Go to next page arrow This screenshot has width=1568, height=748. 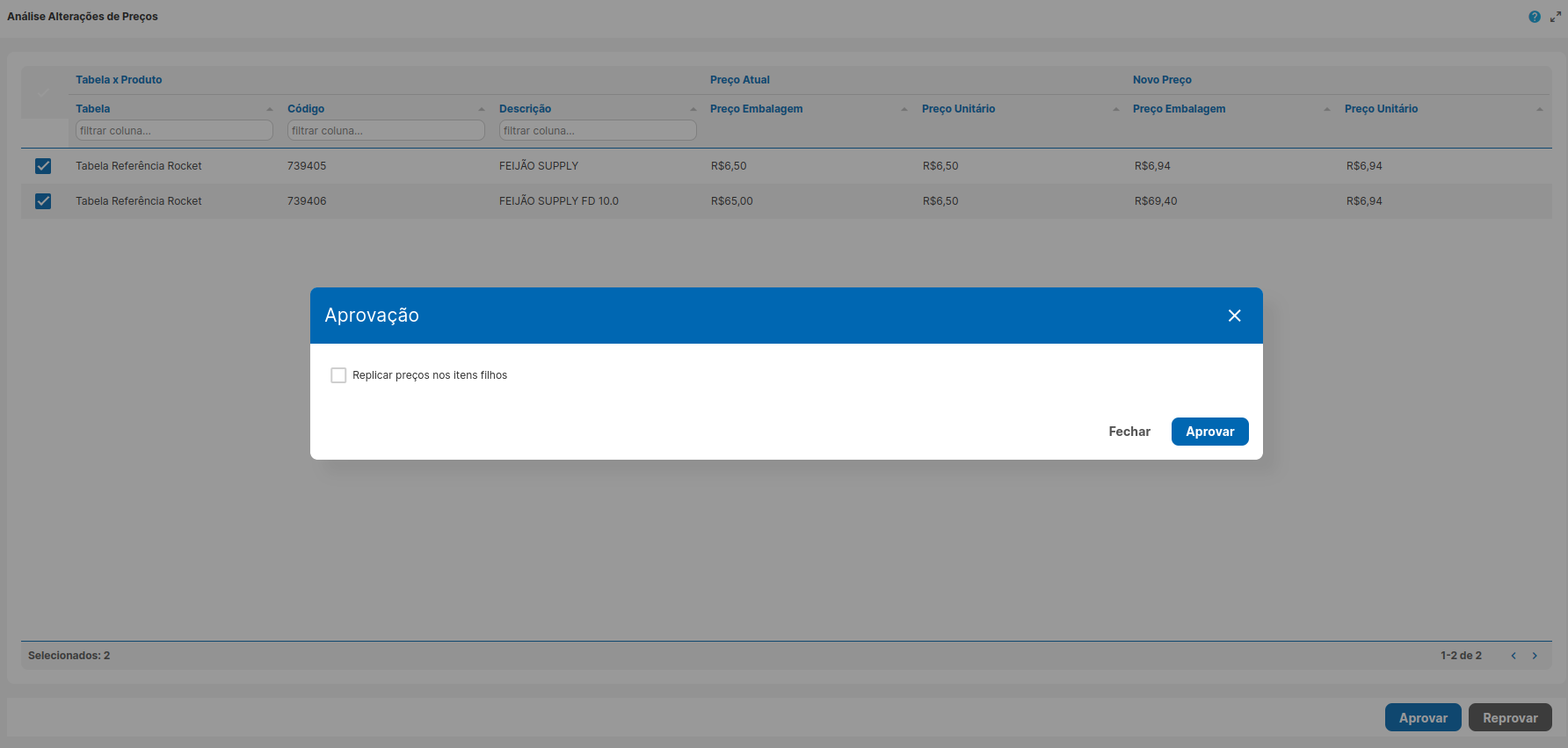pos(1535,656)
